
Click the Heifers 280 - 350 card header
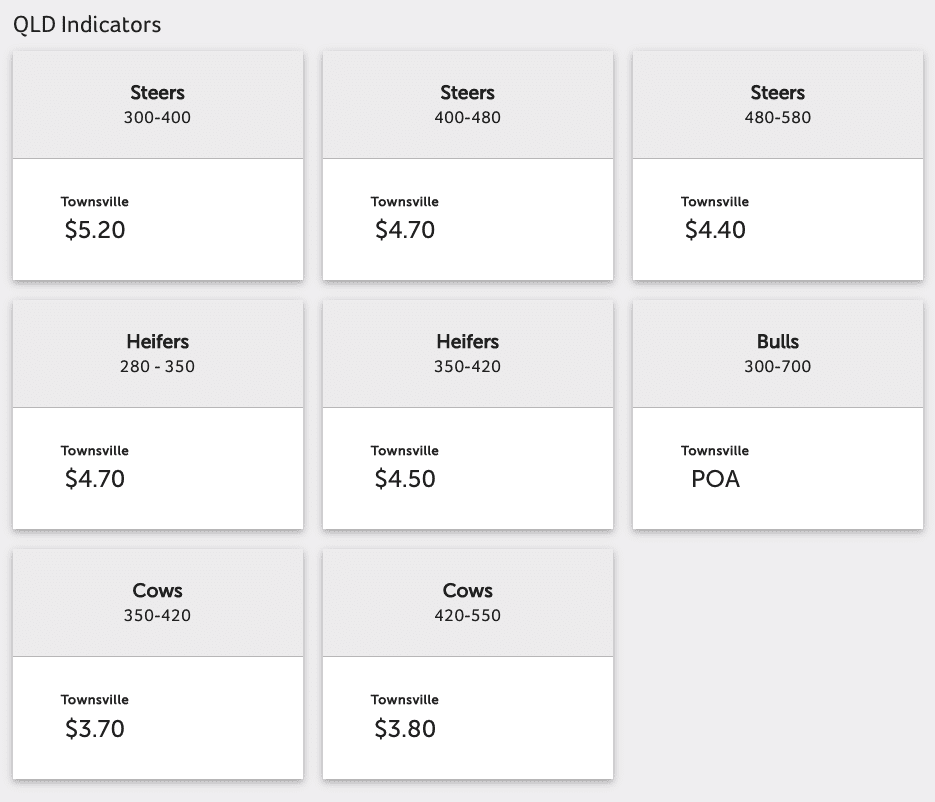157,354
